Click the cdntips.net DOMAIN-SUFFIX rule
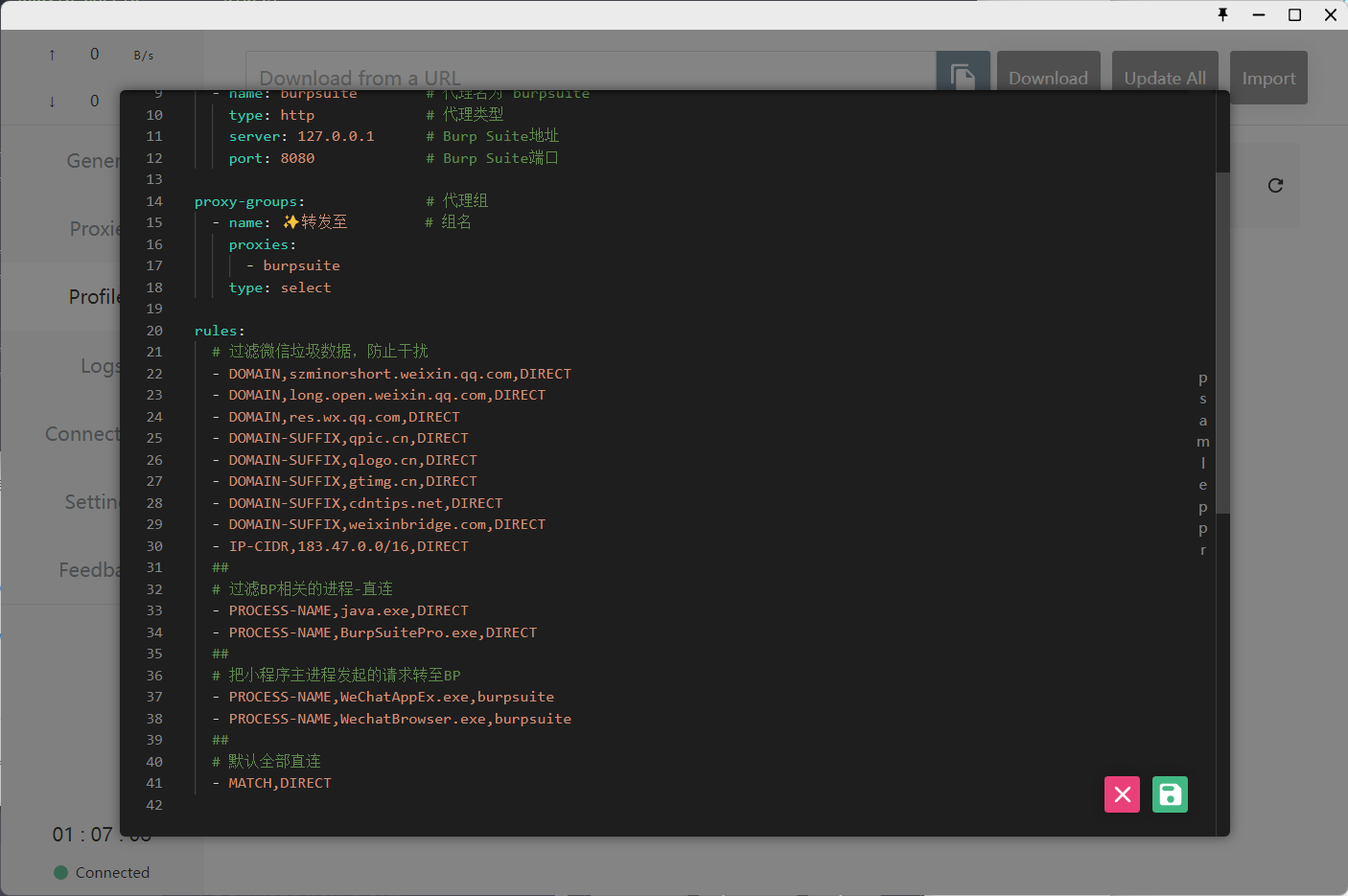The image size is (1348, 896). coord(358,503)
